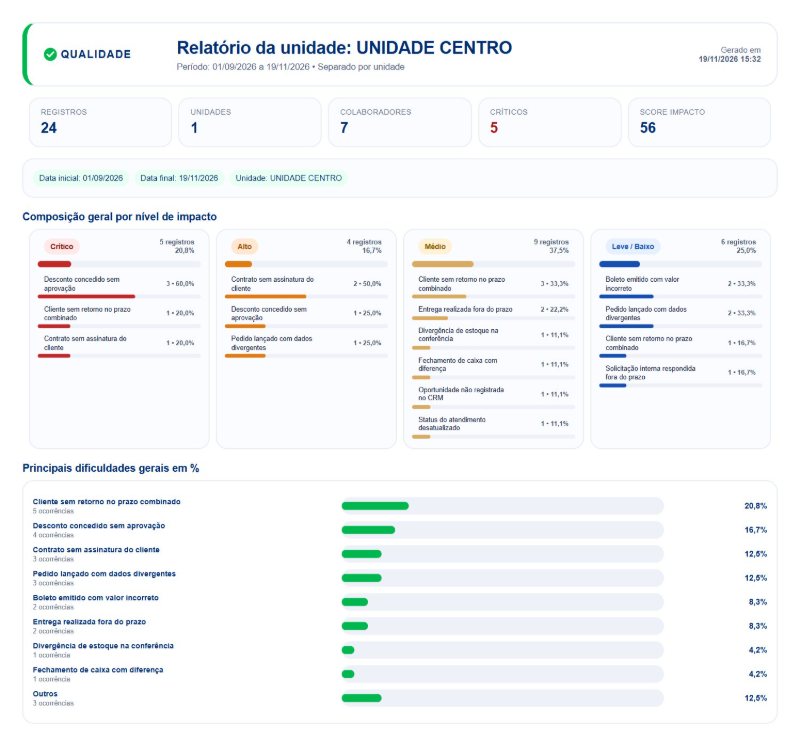The image size is (800, 738).
Task: Click the Crítico card's red top progress bar
Action: [x=55, y=264]
